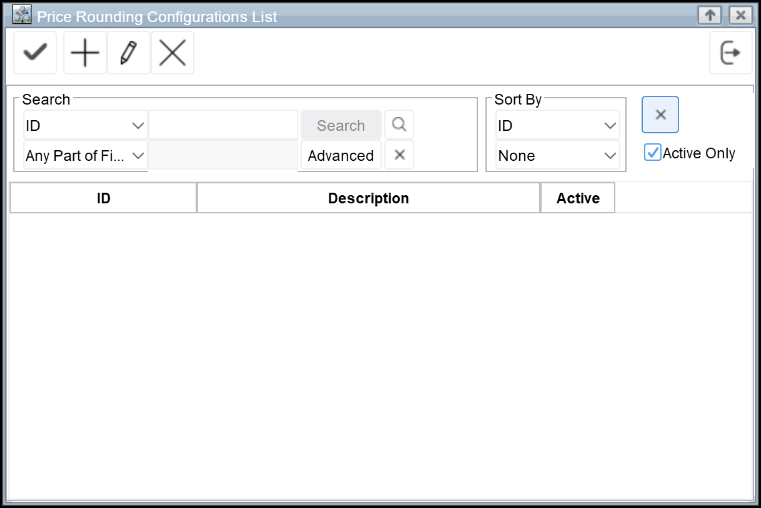
Task: Close the Price Rounding Configurations List window
Action: pyautogui.click(x=741, y=15)
